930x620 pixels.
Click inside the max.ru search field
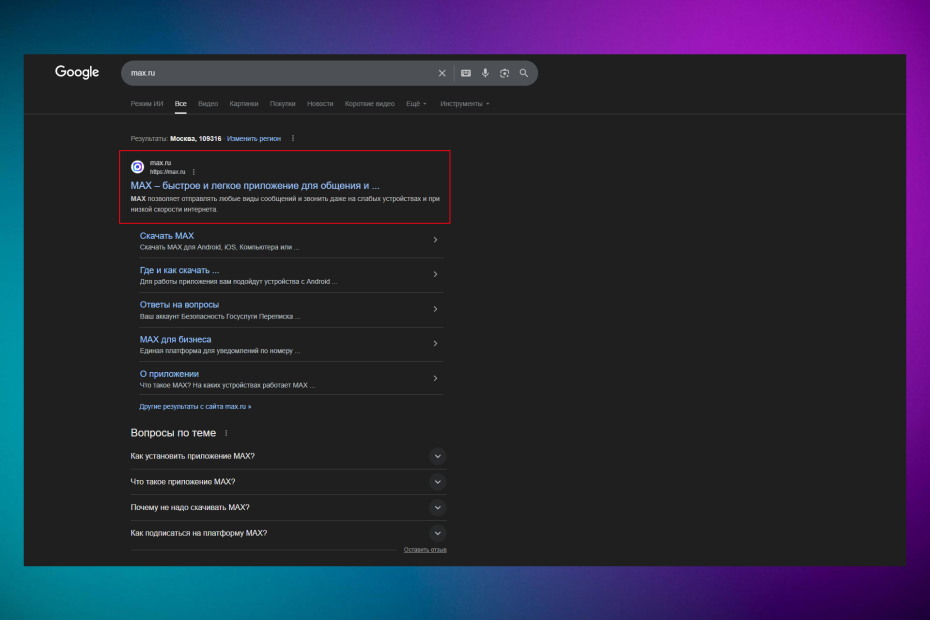(280, 73)
